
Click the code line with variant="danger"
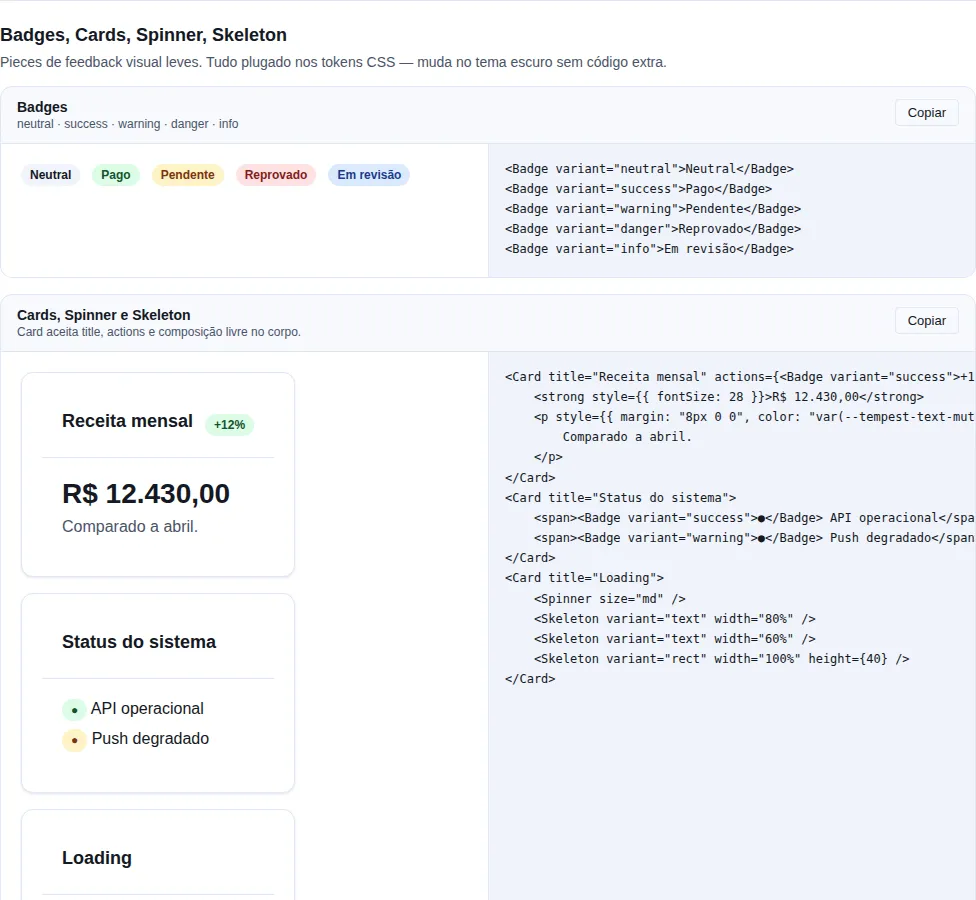pyautogui.click(x=653, y=228)
